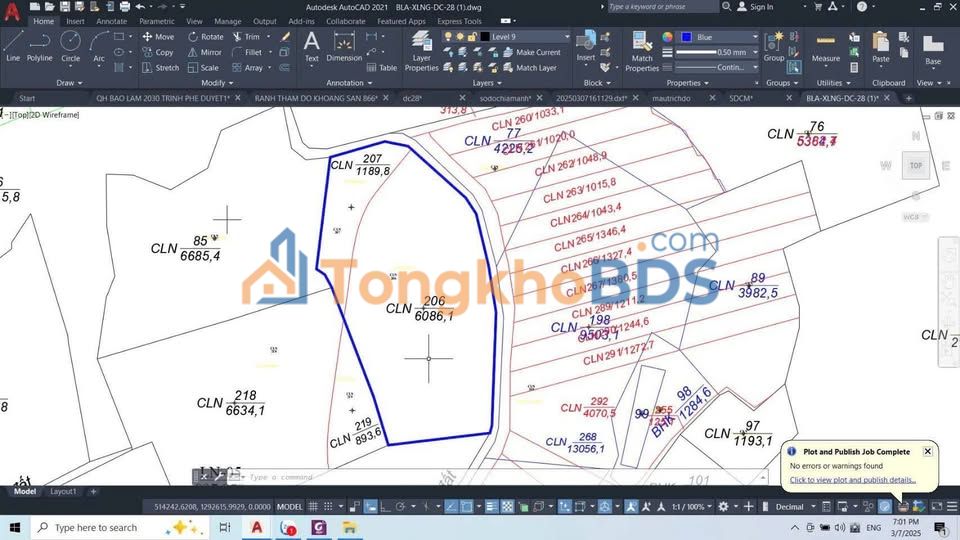Image resolution: width=960 pixels, height=540 pixels.
Task: Use the Rotate tool
Action: pyautogui.click(x=206, y=37)
